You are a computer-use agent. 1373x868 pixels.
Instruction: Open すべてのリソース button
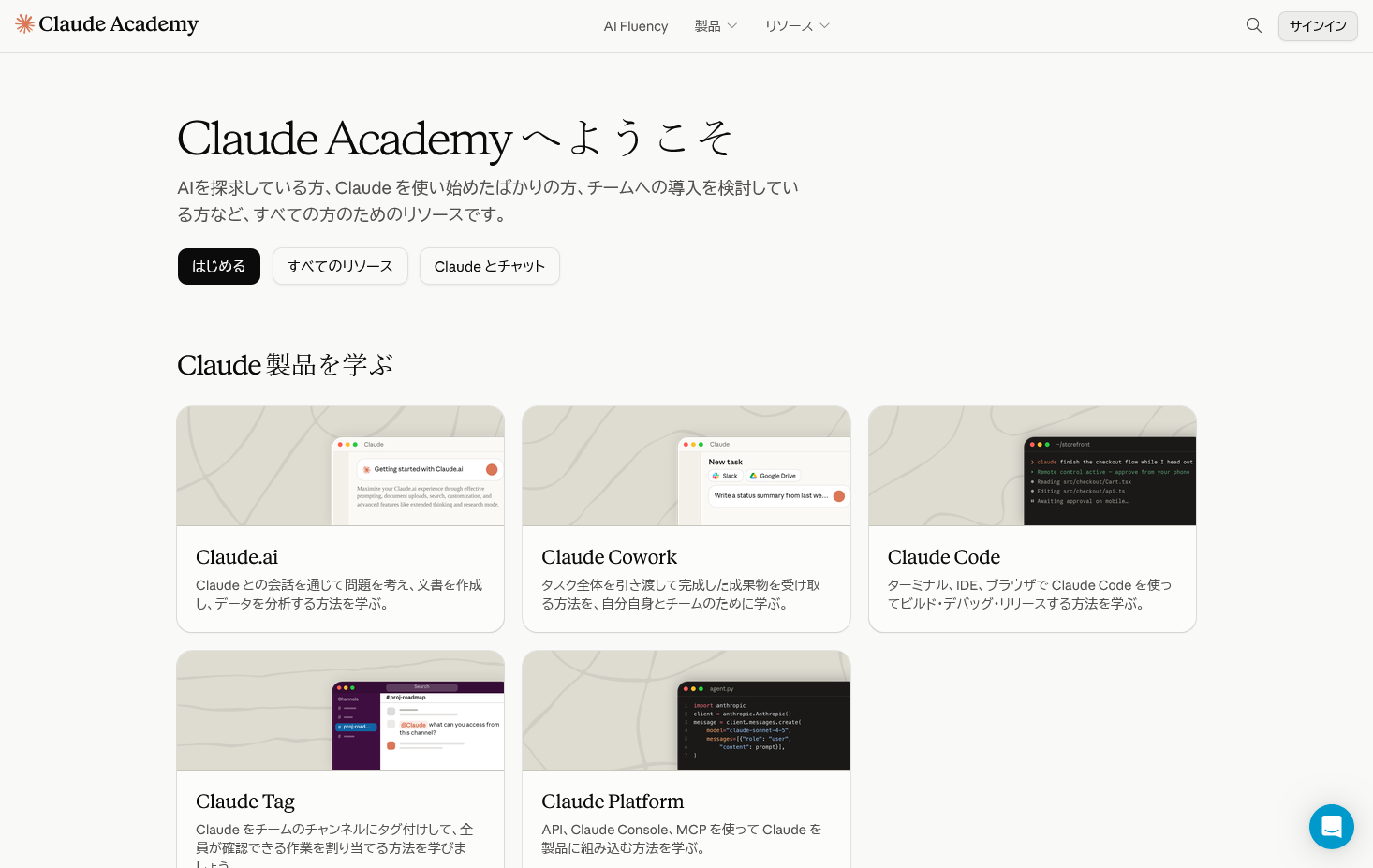(x=340, y=266)
